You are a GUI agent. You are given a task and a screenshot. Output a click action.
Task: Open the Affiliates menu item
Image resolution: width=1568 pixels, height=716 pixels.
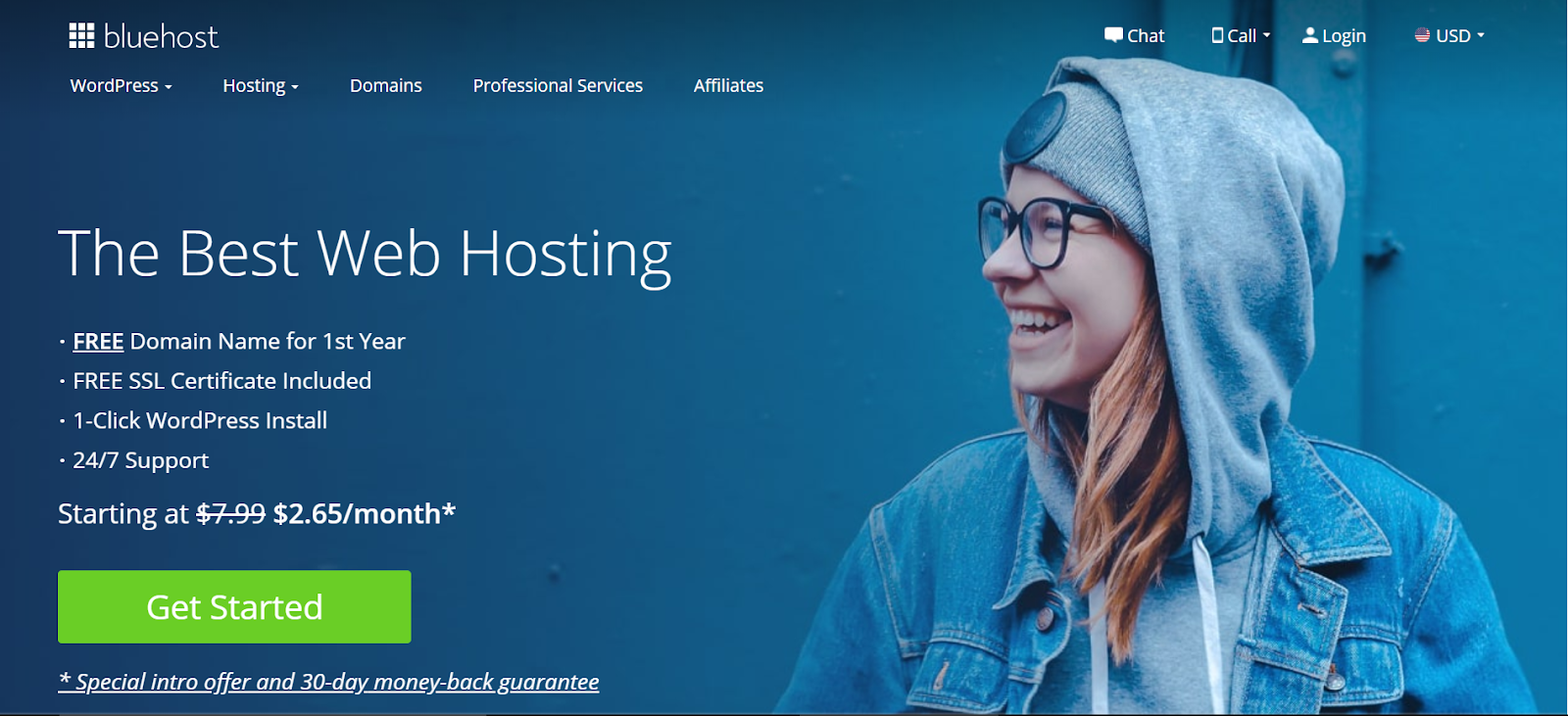[x=728, y=86]
